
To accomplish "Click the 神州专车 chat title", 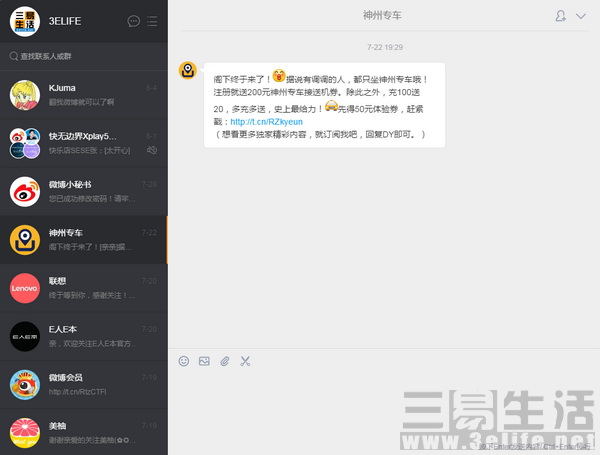I will pos(382,15).
